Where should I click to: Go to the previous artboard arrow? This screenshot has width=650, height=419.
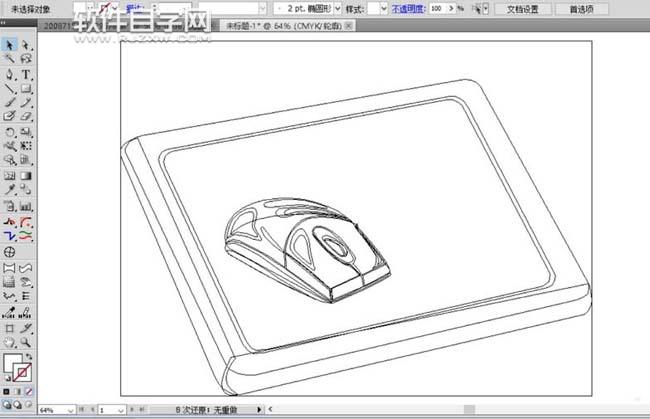[92, 409]
